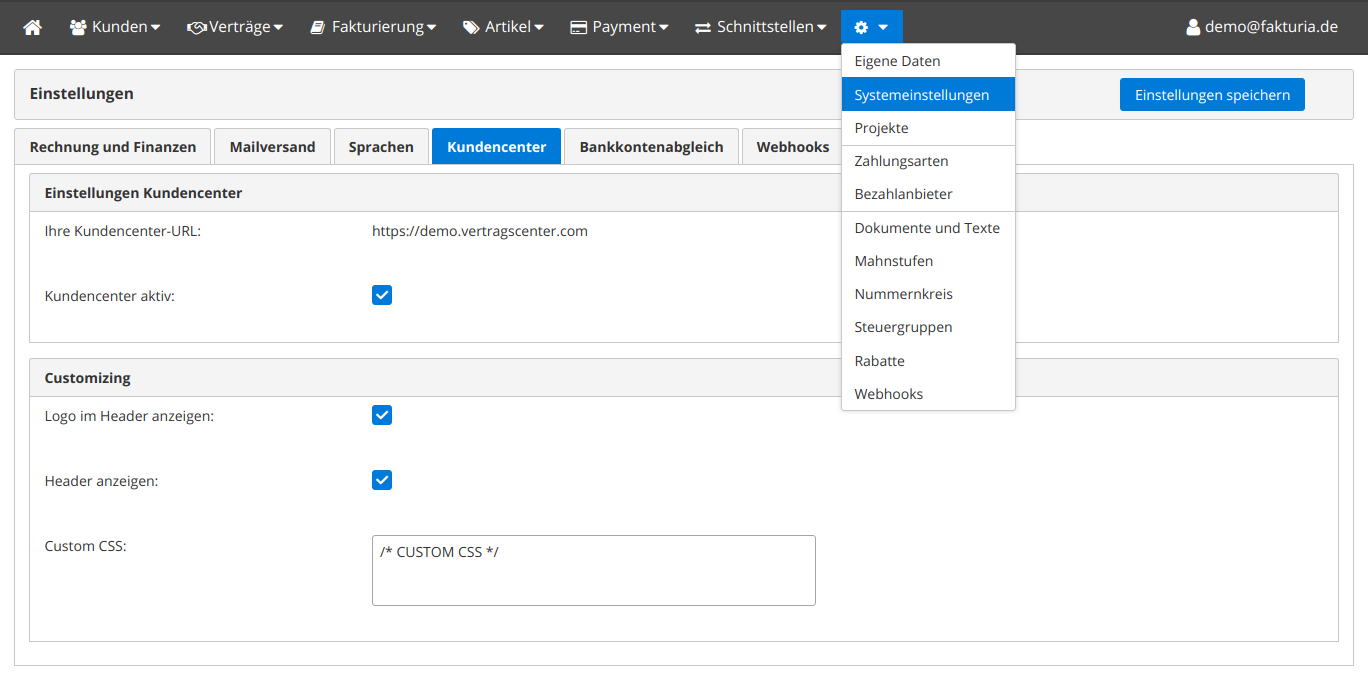Uncheck Logo im Header anzeigen
This screenshot has height=675, width=1368.
pyautogui.click(x=382, y=415)
